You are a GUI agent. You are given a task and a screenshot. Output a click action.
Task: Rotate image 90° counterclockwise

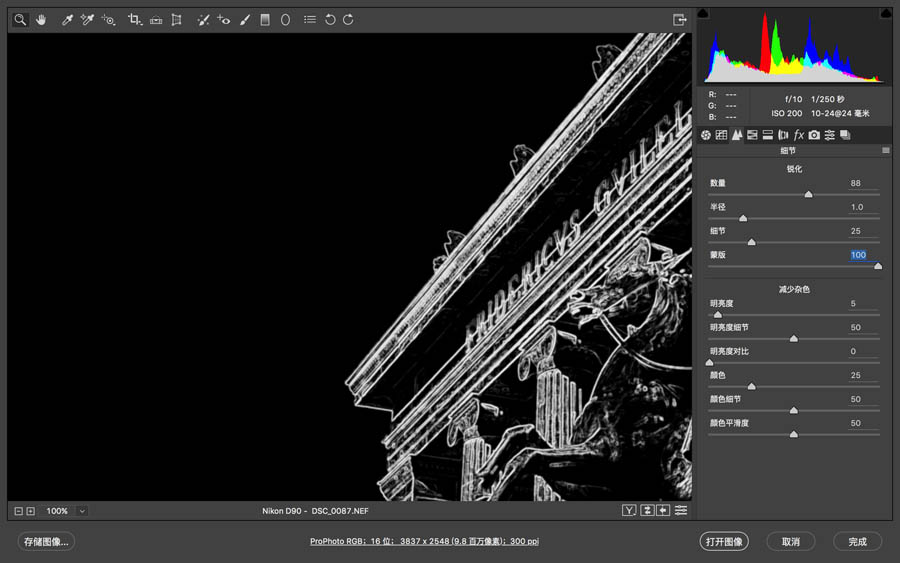coord(330,20)
